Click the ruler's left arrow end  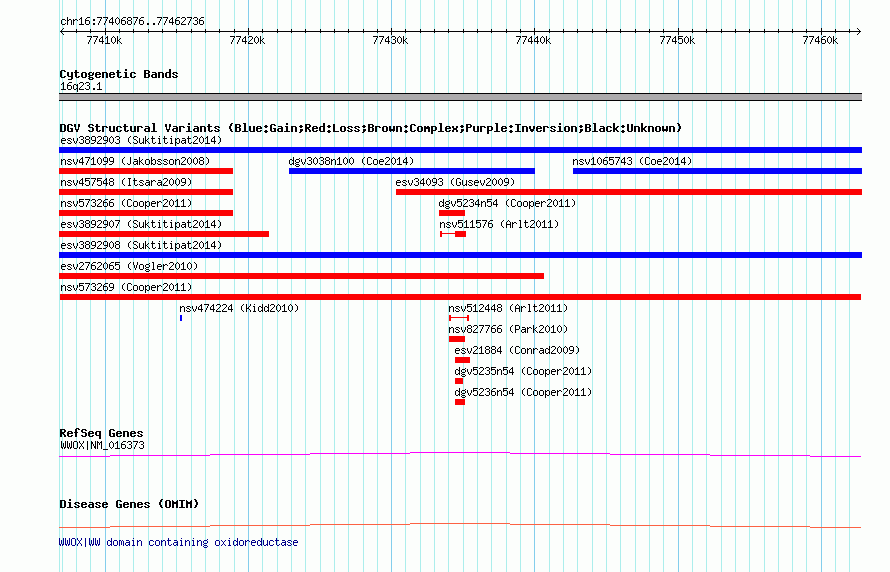tap(61, 32)
